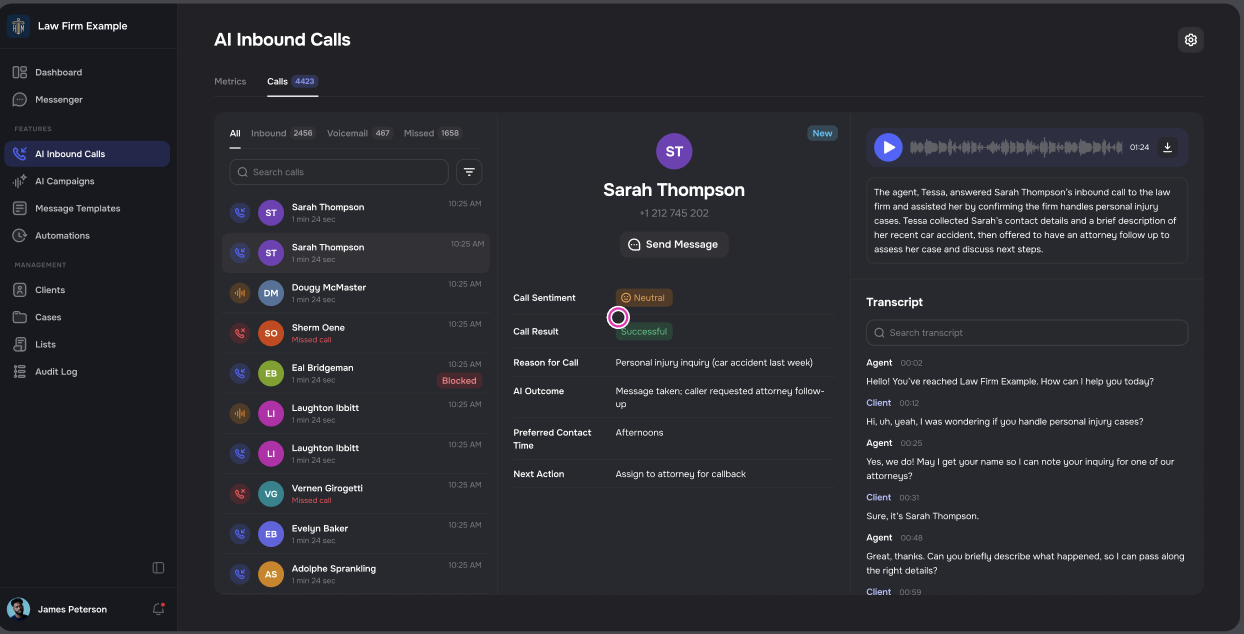Viewport: 1244px width, 634px height.
Task: Switch to the Metrics tab
Action: (x=230, y=81)
